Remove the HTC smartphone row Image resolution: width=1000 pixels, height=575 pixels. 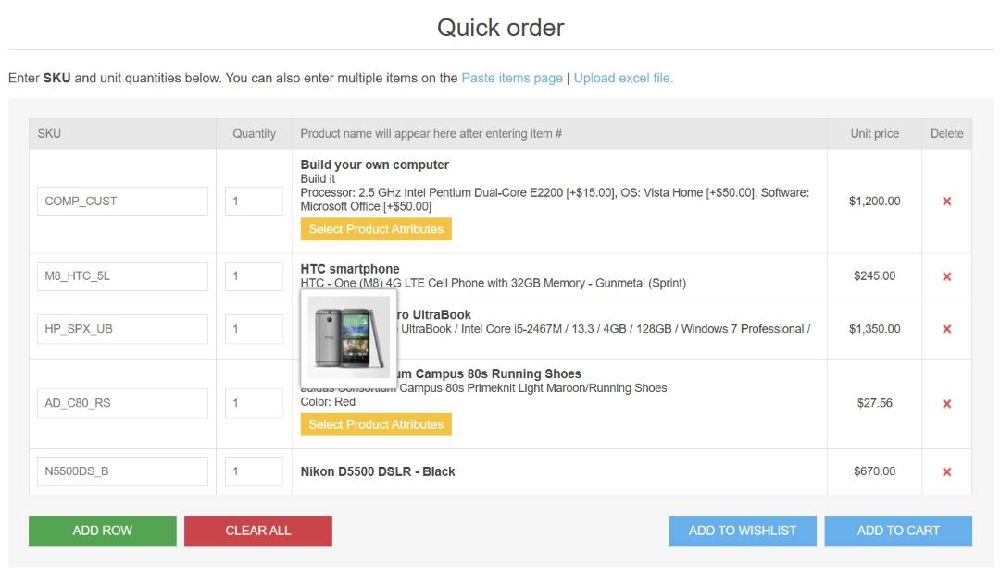(x=946, y=276)
